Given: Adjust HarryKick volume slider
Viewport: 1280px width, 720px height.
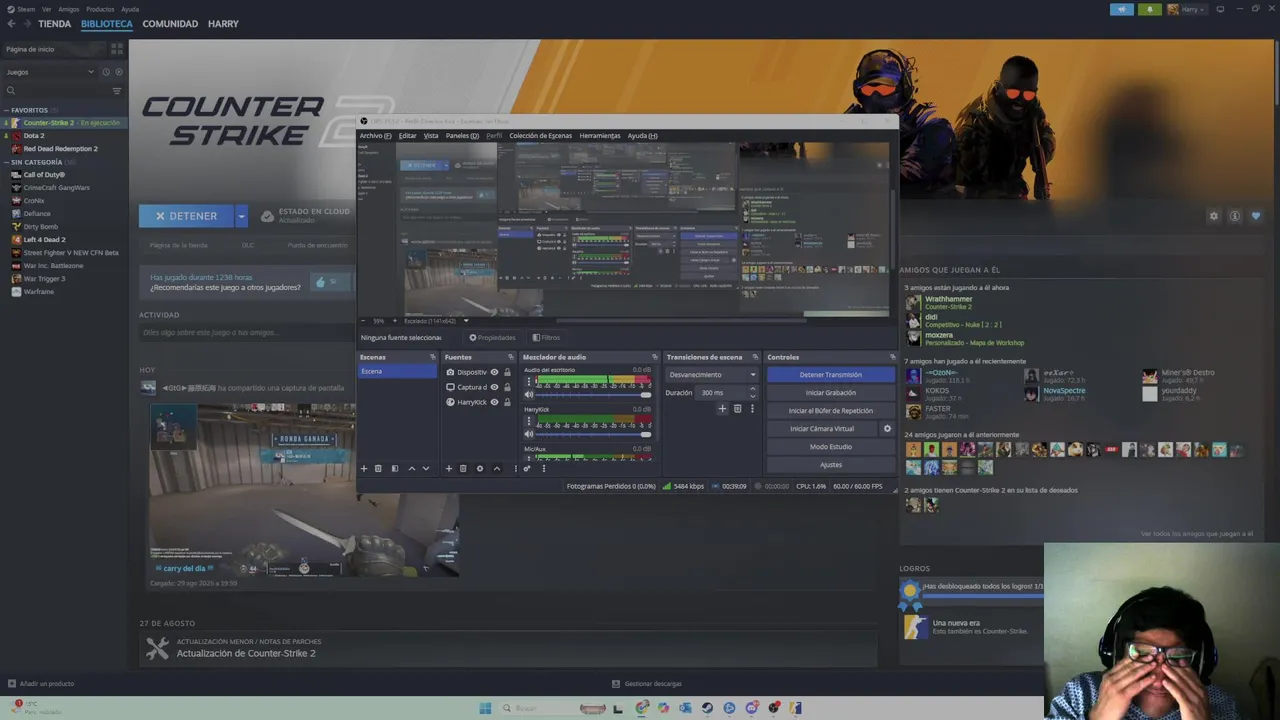Looking at the screenshot, I should pos(594,434).
